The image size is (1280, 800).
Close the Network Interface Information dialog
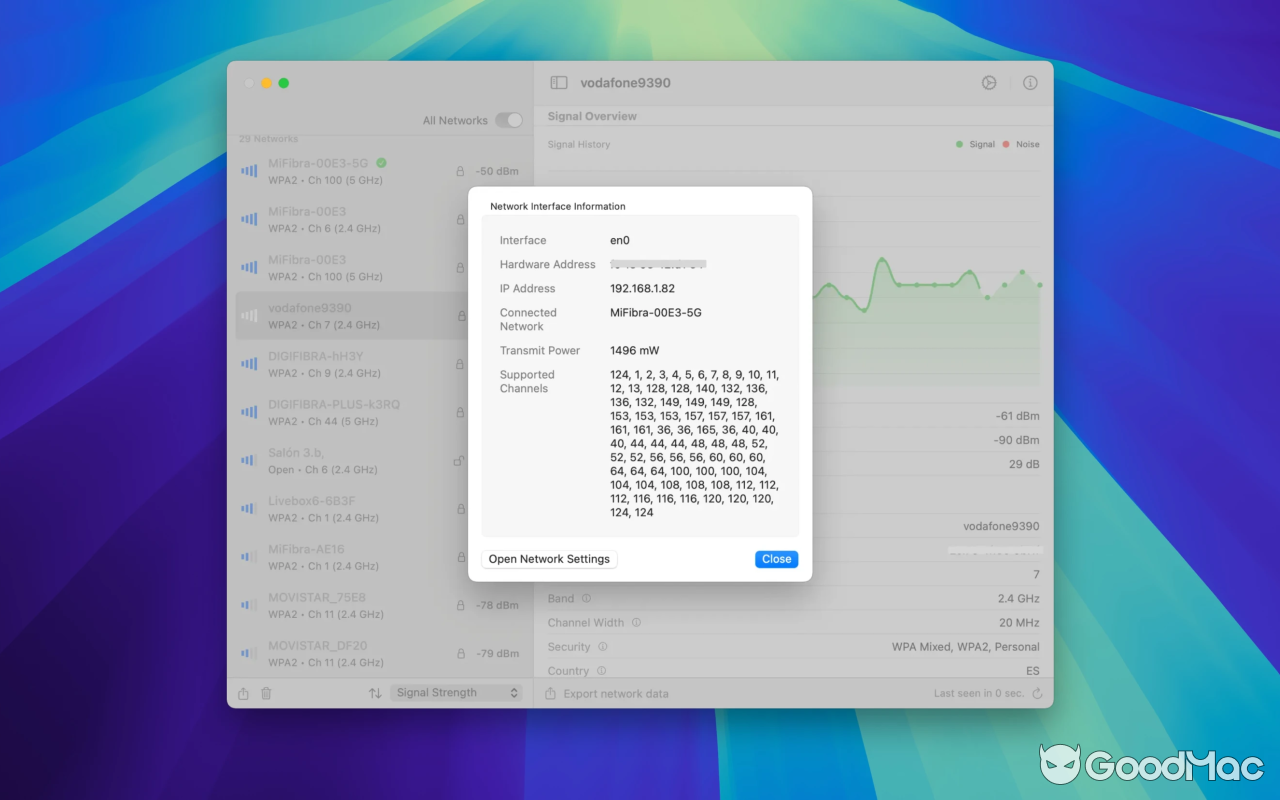tap(776, 559)
